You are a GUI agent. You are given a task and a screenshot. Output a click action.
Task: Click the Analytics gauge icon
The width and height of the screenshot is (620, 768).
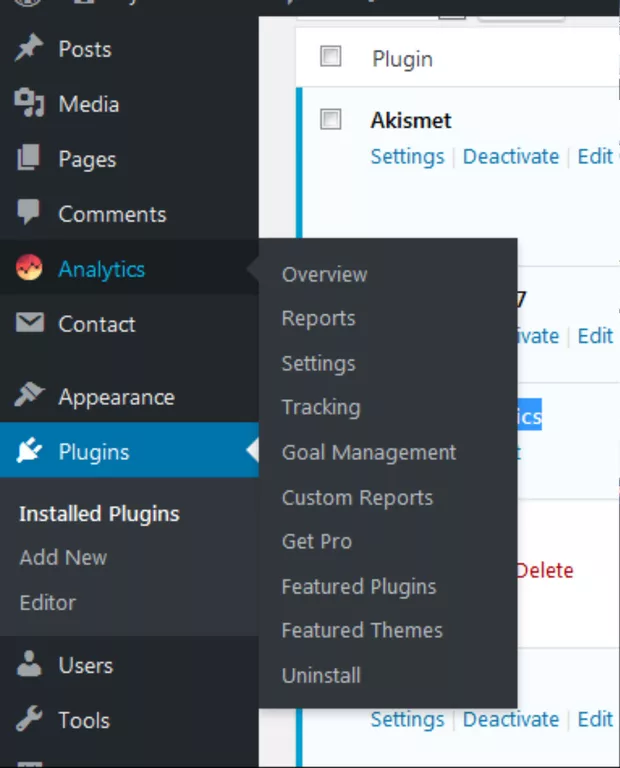[x=29, y=268]
